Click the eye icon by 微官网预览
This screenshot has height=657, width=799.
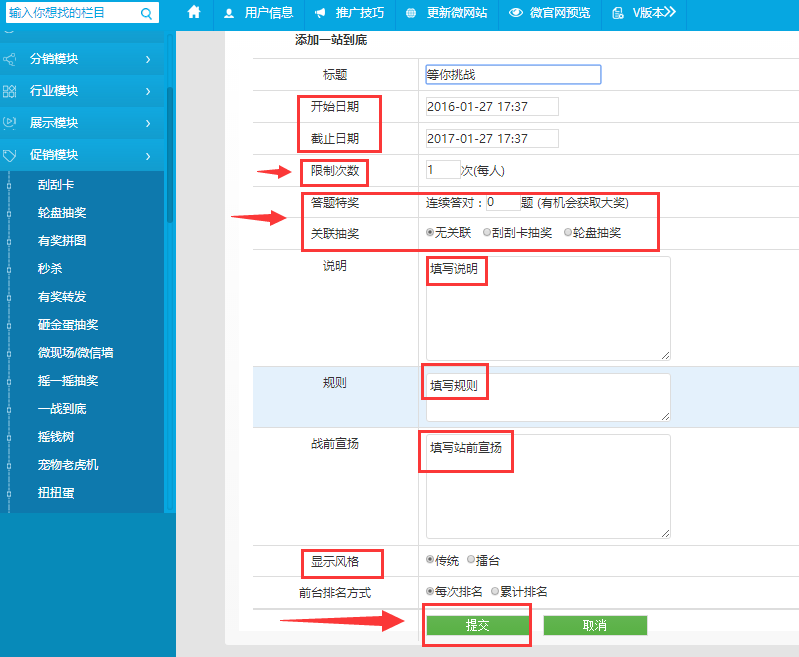[x=516, y=13]
